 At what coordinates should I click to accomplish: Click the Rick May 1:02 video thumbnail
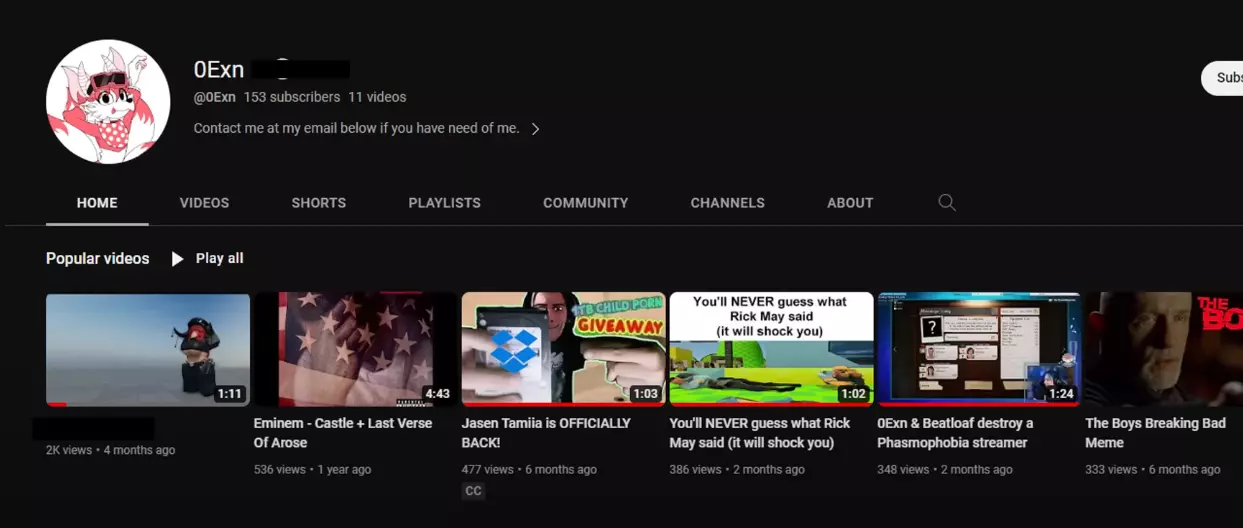tap(772, 349)
